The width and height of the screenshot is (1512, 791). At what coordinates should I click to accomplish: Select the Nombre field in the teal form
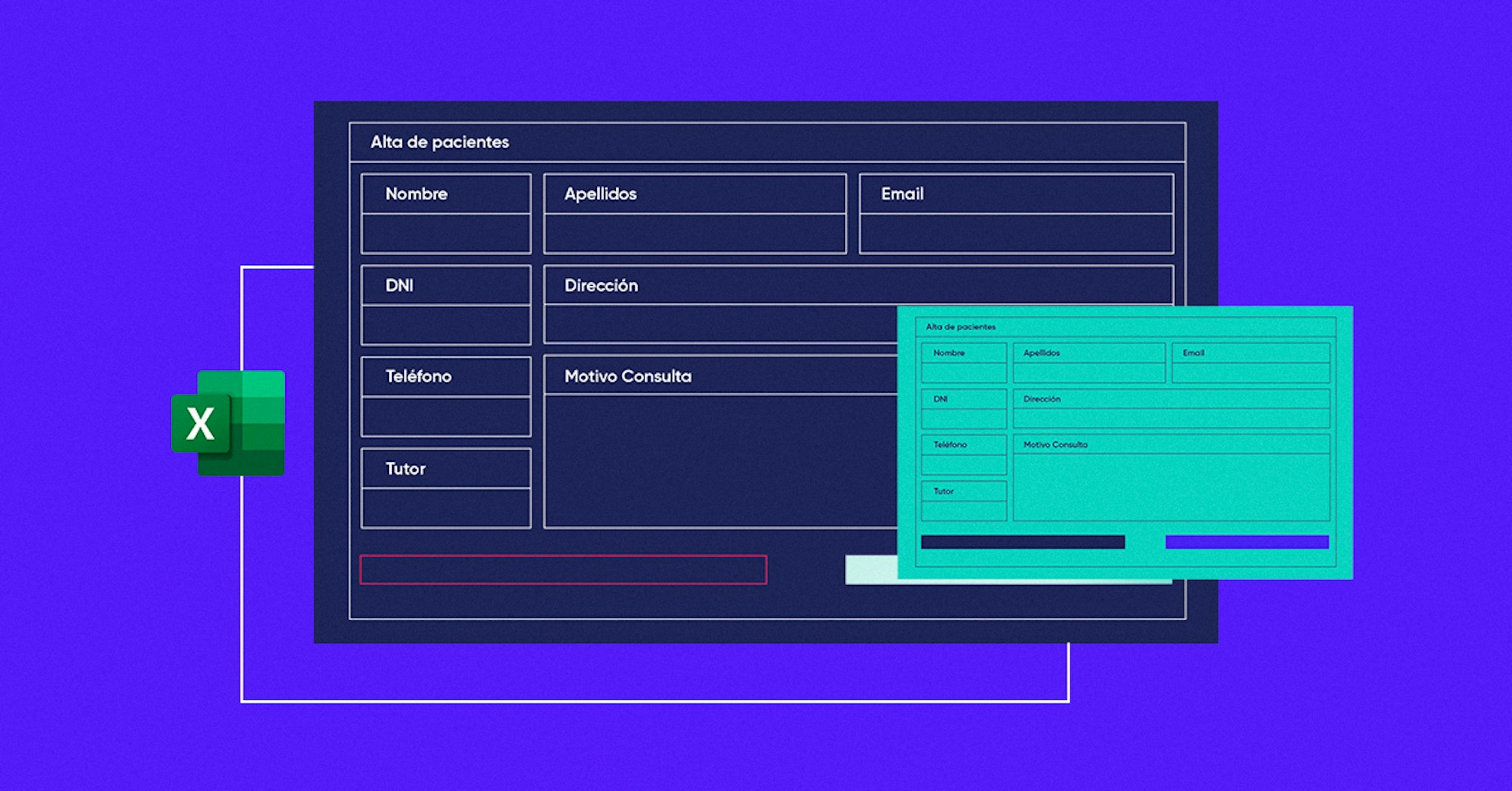pos(964,372)
